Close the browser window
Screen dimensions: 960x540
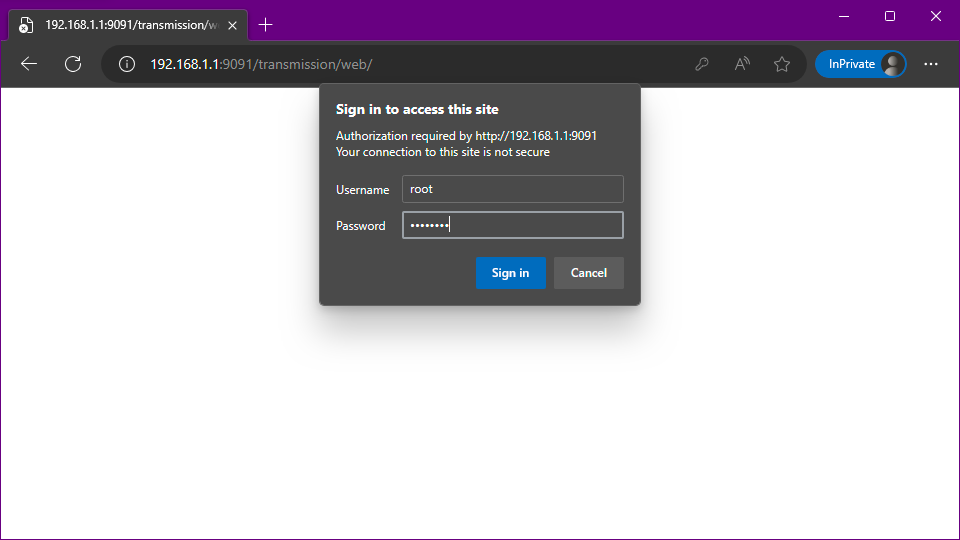pos(936,16)
